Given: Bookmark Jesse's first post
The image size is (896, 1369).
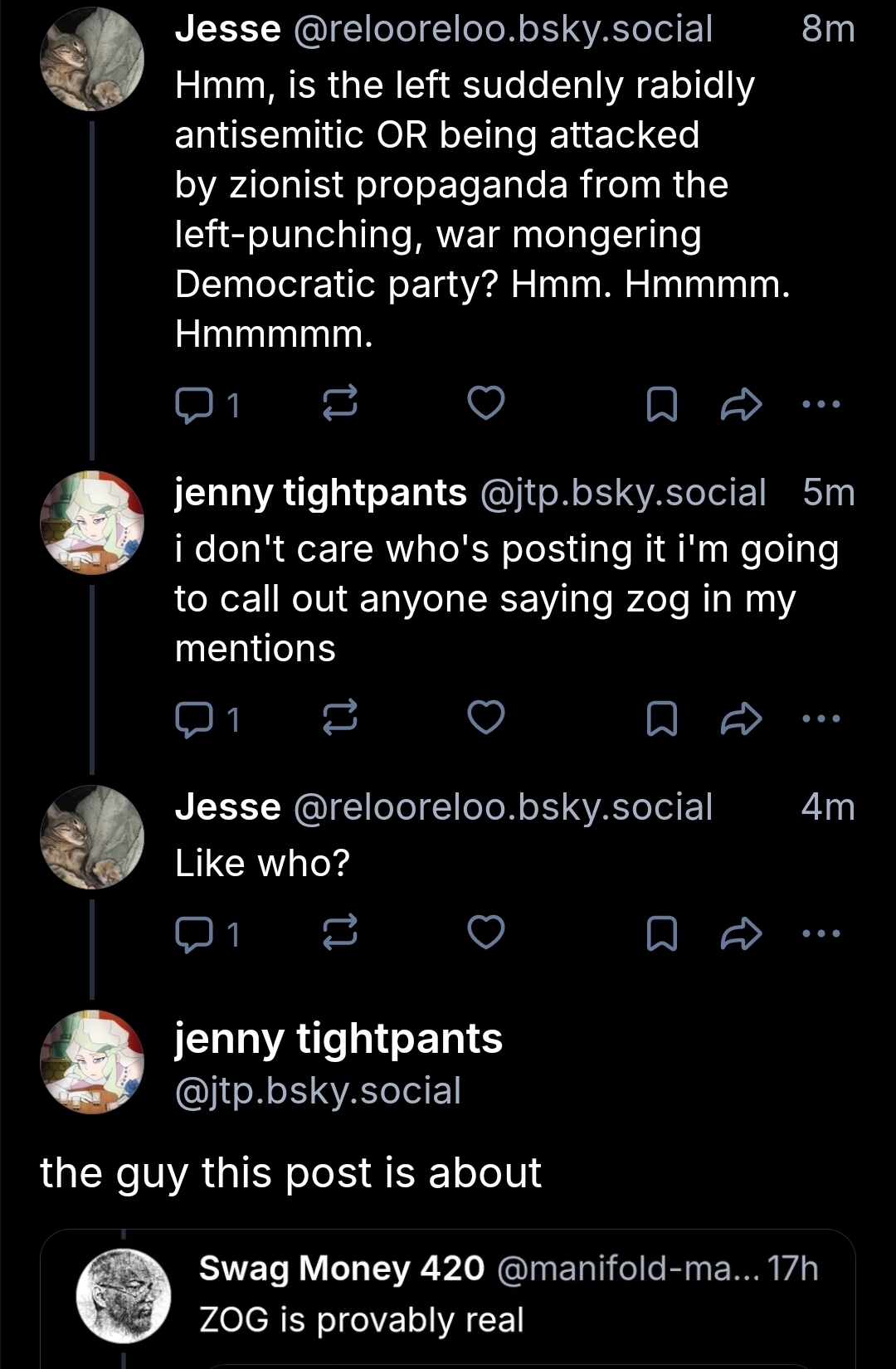Looking at the screenshot, I should click(661, 405).
